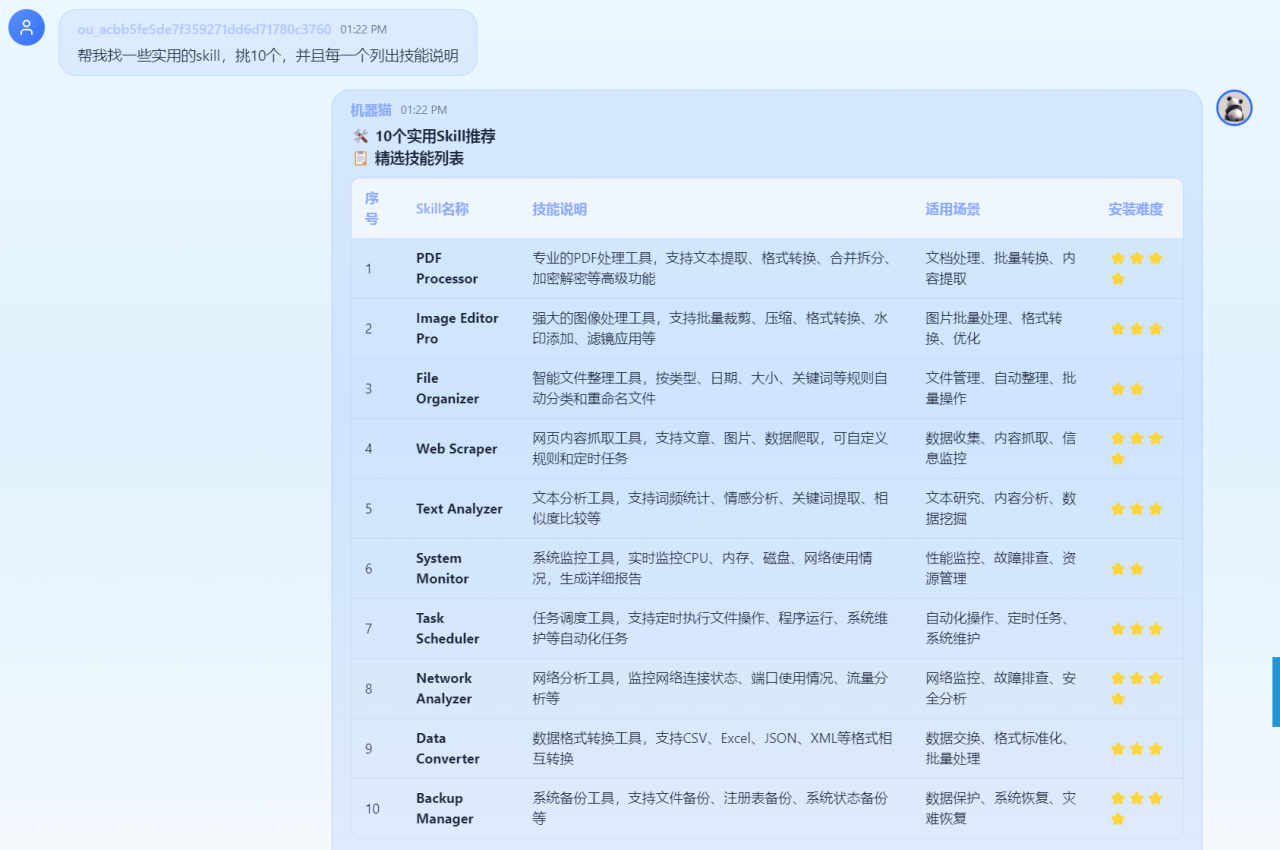Click the PDF Processor description text
The image size is (1280, 850).
(x=711, y=268)
